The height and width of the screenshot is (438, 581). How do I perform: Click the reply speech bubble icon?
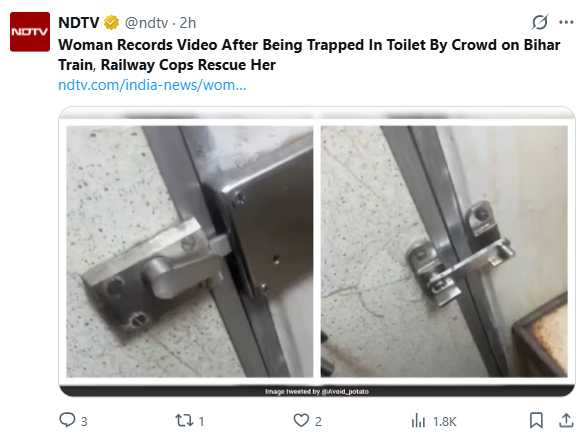click(67, 420)
